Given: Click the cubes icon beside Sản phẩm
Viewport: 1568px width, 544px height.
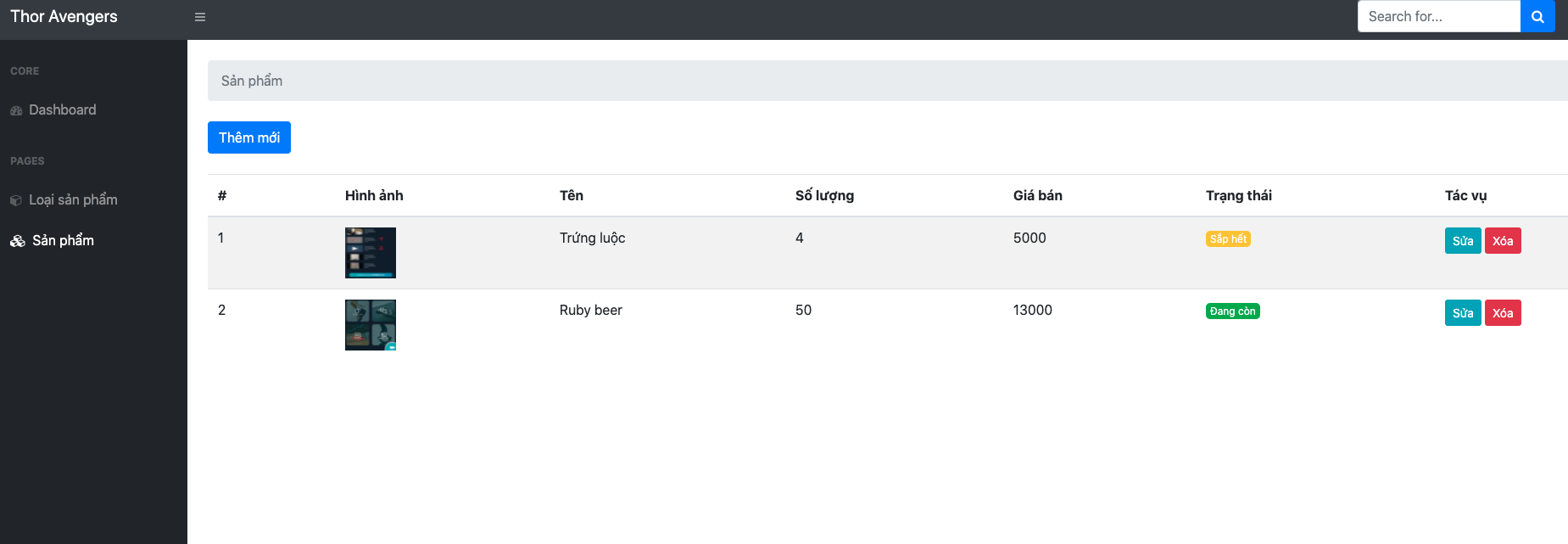Looking at the screenshot, I should coord(18,241).
